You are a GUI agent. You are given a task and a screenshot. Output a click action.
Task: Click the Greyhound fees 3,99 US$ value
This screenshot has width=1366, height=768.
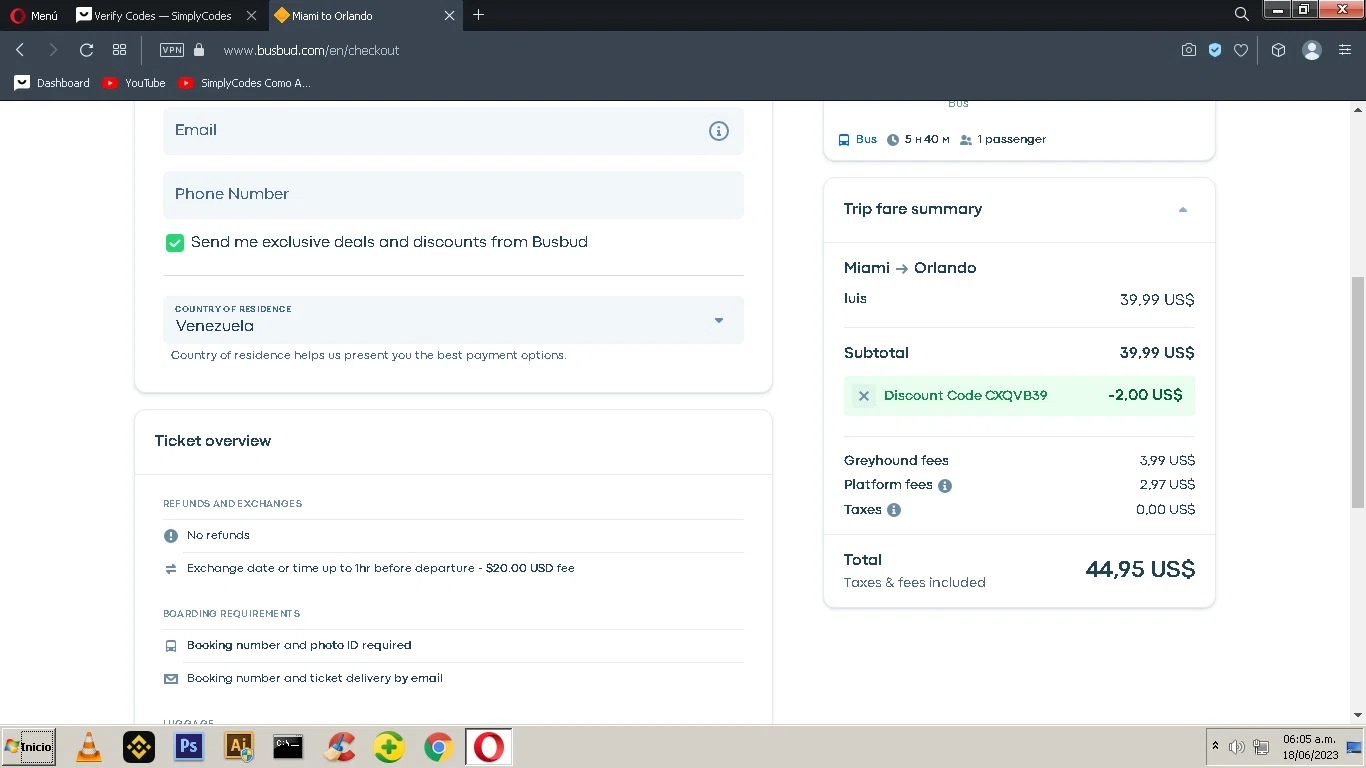[x=1167, y=461]
